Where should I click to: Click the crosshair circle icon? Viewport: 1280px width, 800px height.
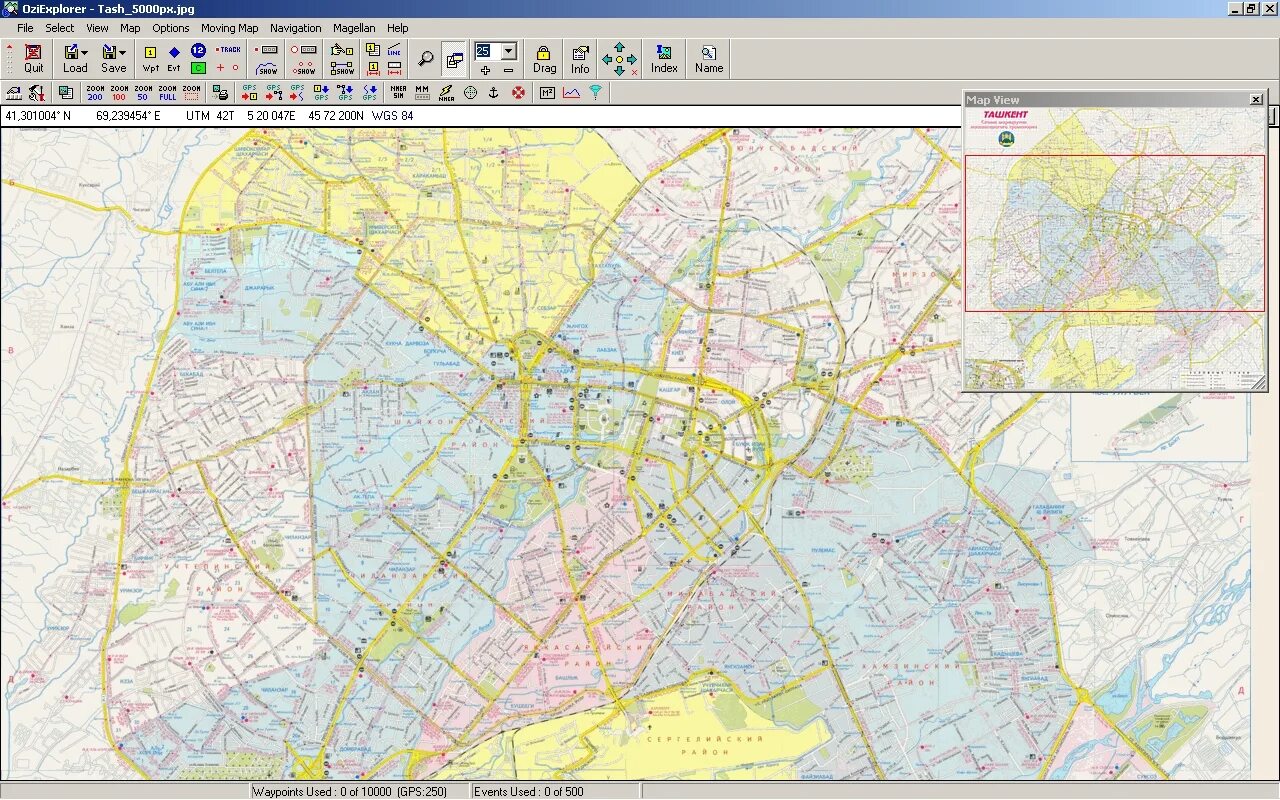click(x=470, y=93)
